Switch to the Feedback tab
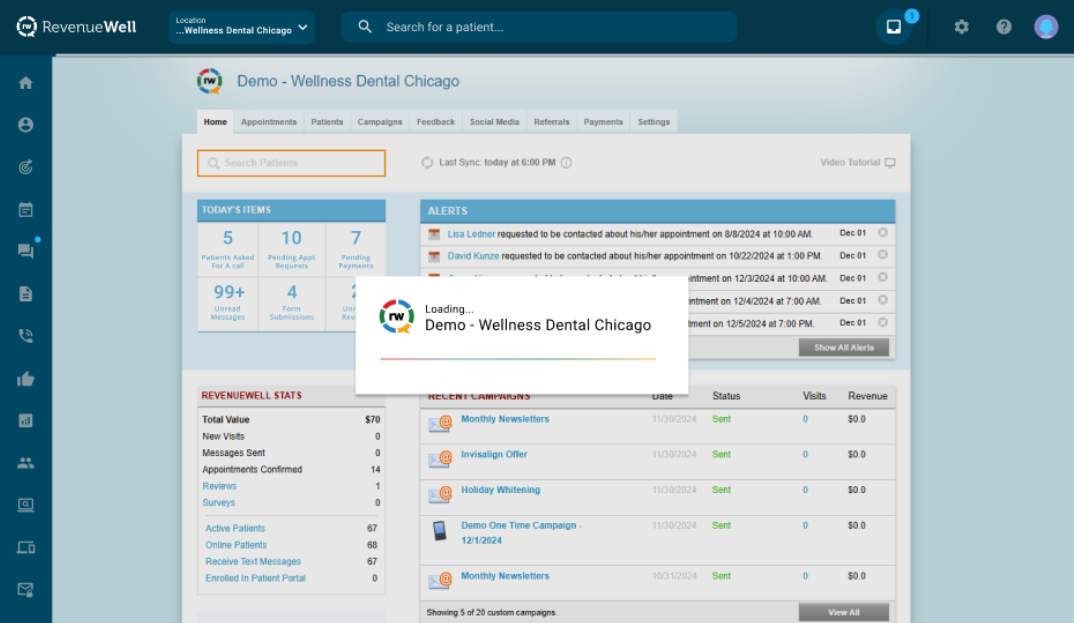 436,122
